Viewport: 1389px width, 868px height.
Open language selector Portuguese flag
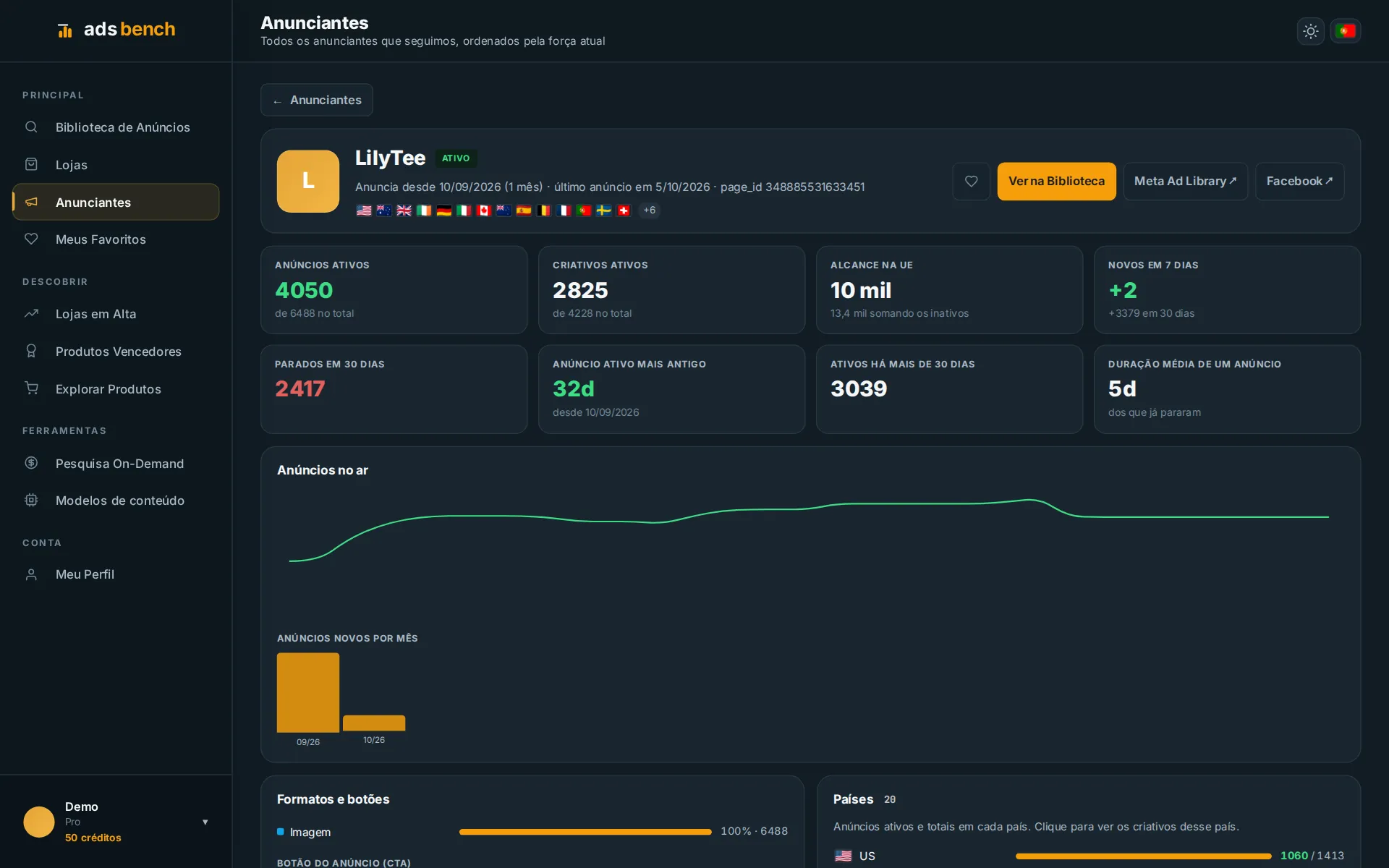tap(1346, 31)
